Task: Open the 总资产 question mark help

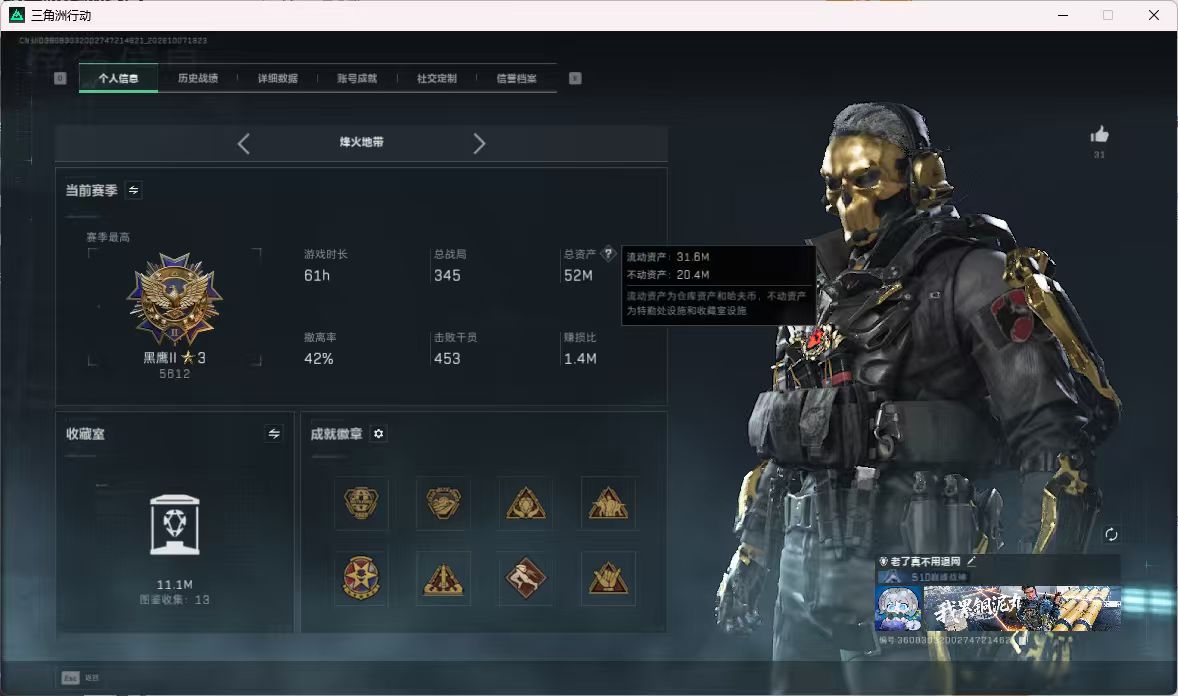Action: tap(609, 254)
